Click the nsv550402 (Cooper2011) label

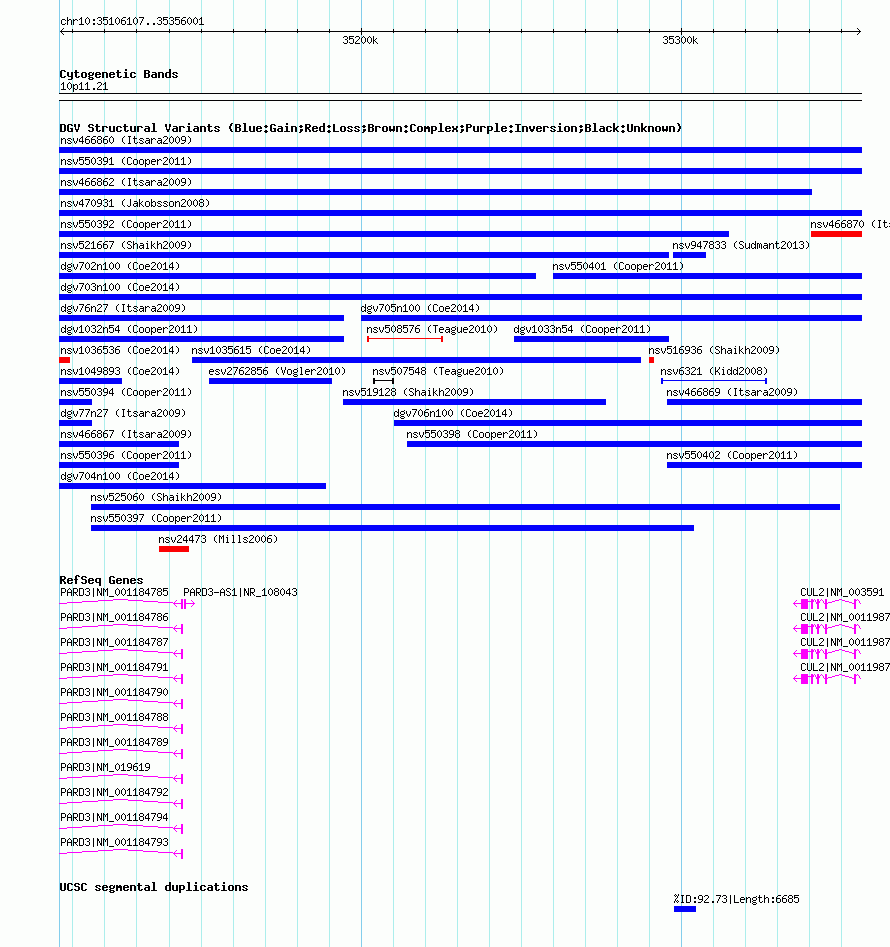[732, 455]
